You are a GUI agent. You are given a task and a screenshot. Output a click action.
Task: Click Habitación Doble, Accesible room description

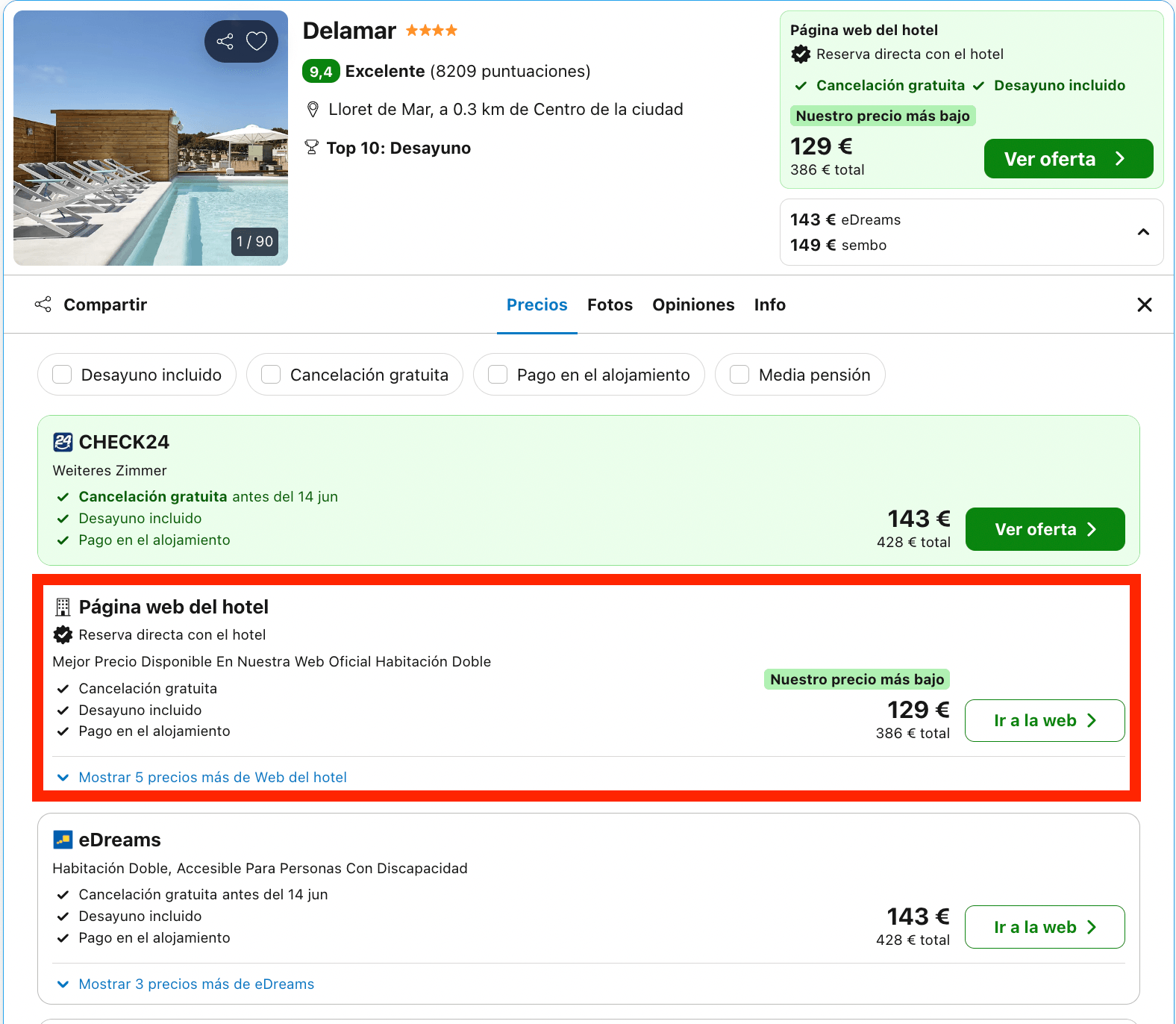click(260, 868)
